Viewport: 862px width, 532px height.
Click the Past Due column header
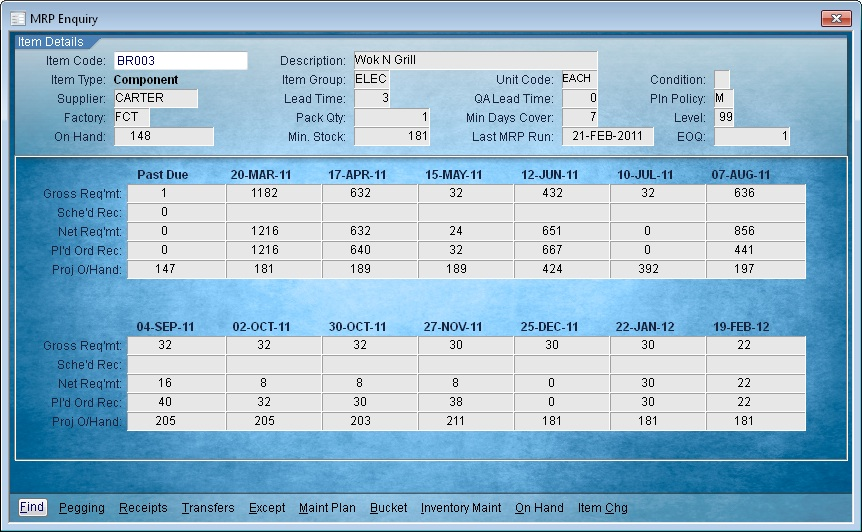pos(162,175)
